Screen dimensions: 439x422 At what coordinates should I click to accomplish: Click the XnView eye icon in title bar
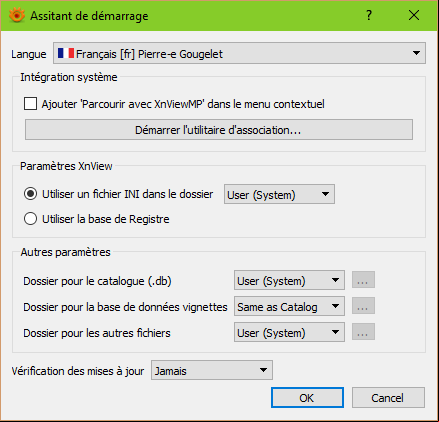pyautogui.click(x=17, y=15)
